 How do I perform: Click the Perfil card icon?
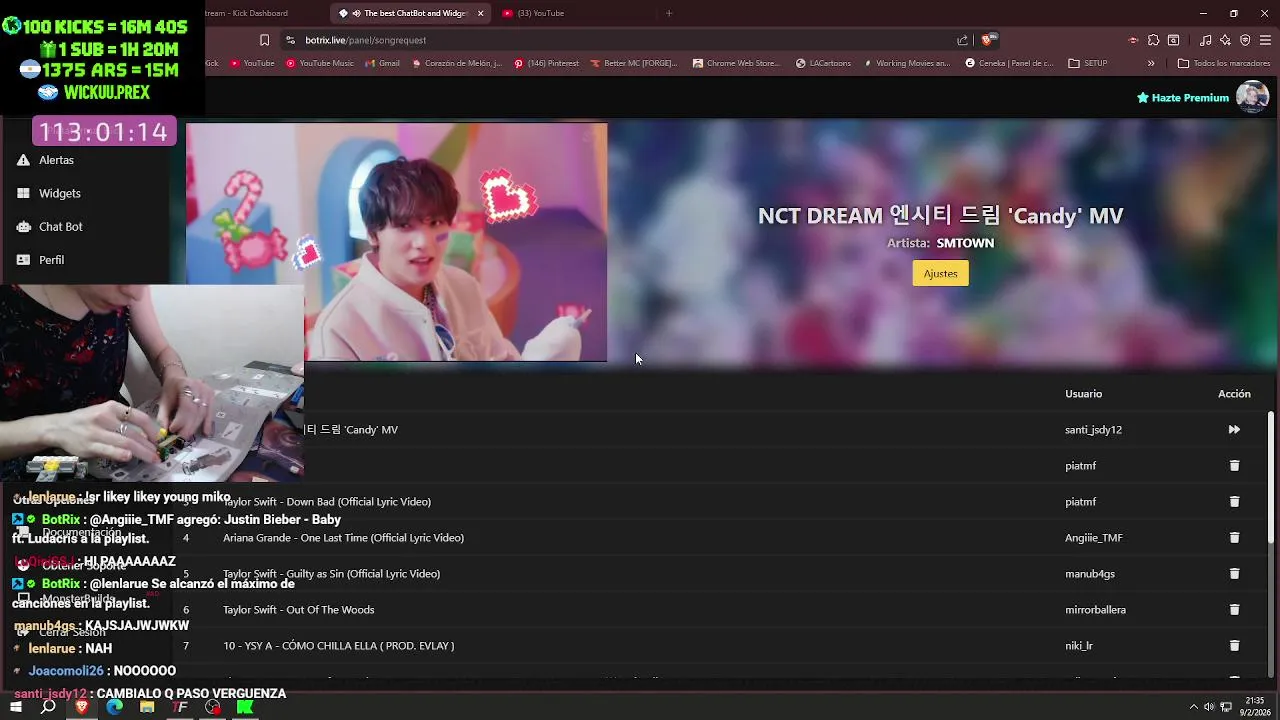tap(23, 260)
